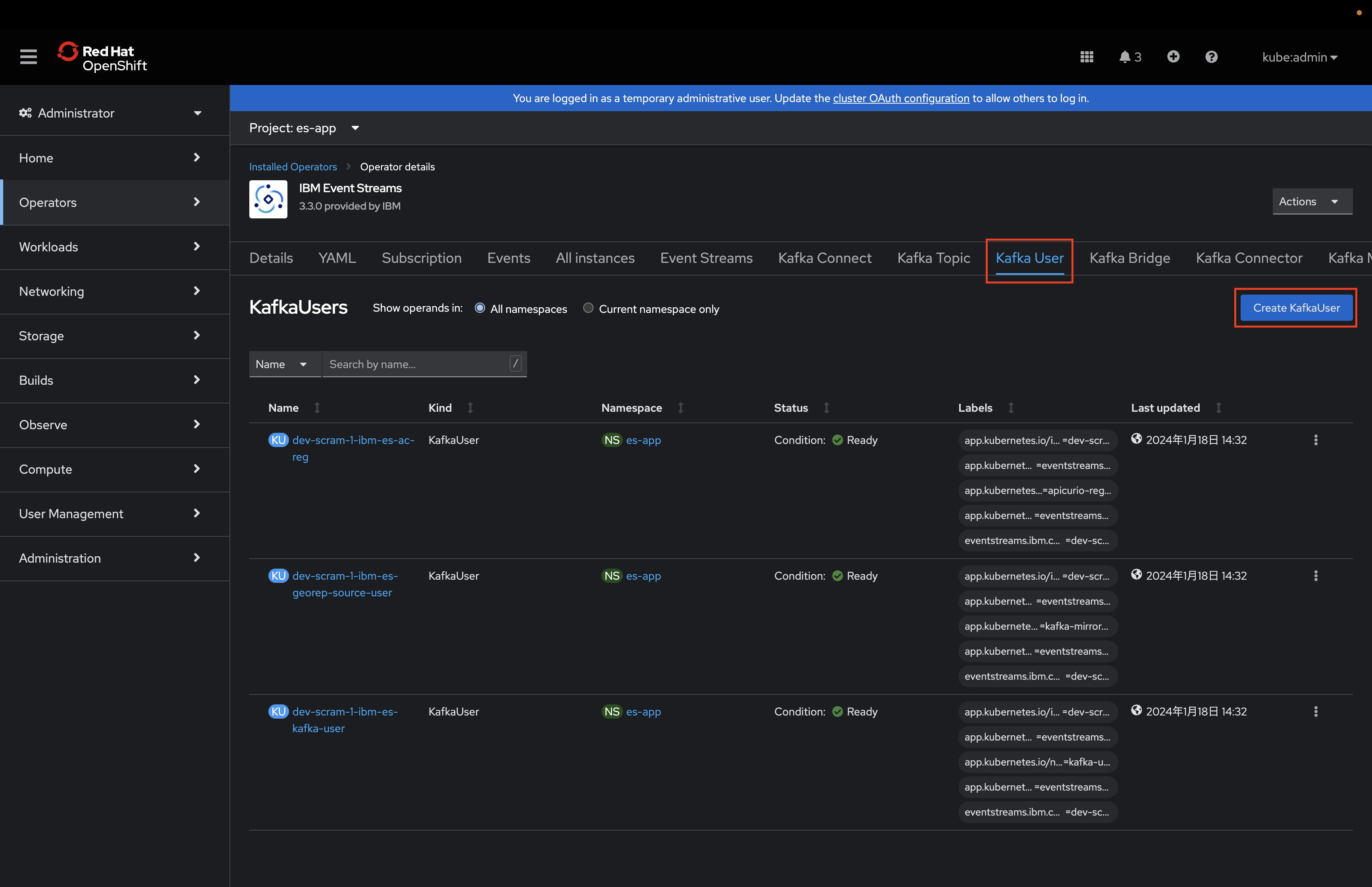Switch to the Event Streams tab

point(706,258)
